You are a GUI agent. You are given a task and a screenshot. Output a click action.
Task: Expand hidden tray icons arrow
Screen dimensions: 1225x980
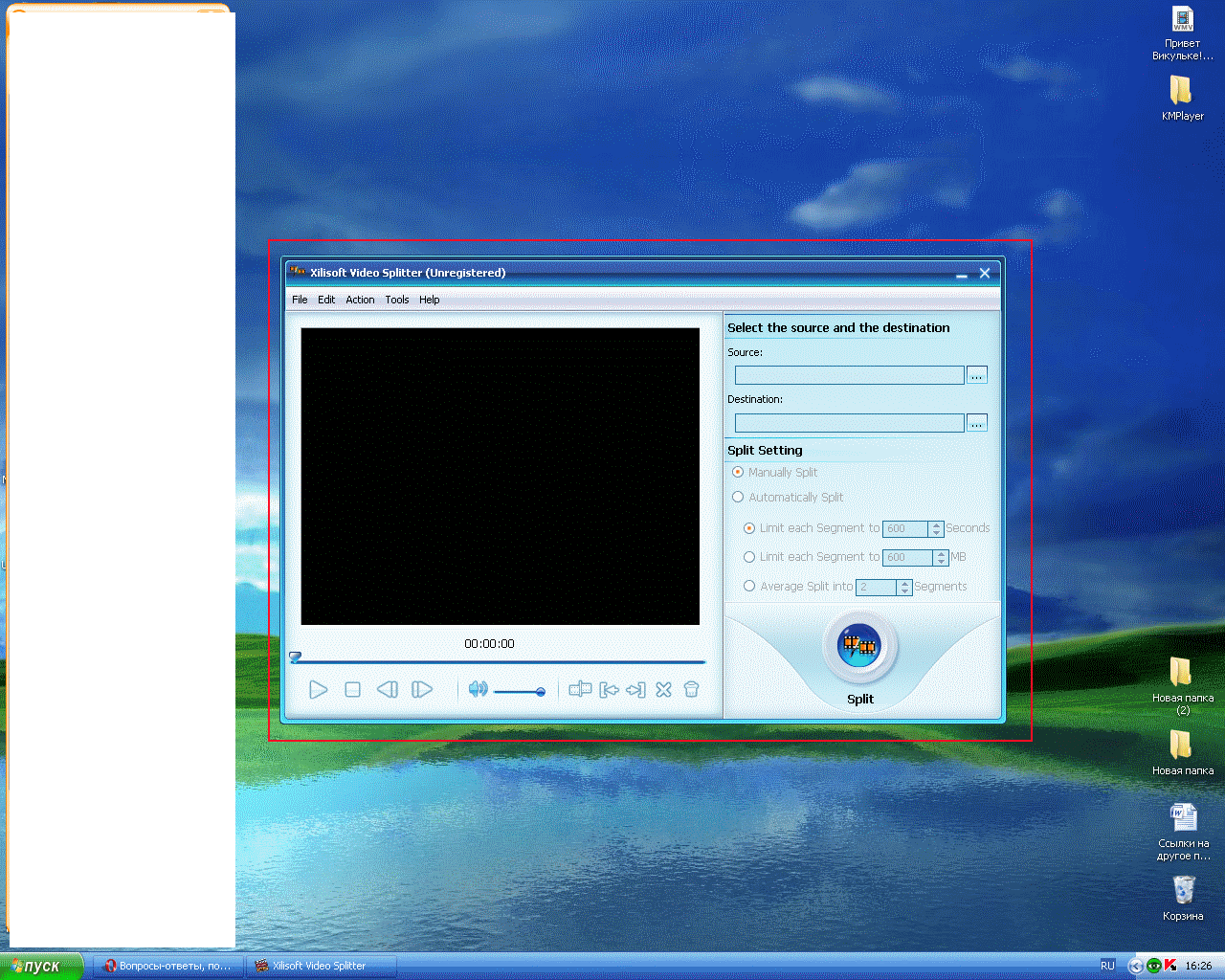[1136, 966]
